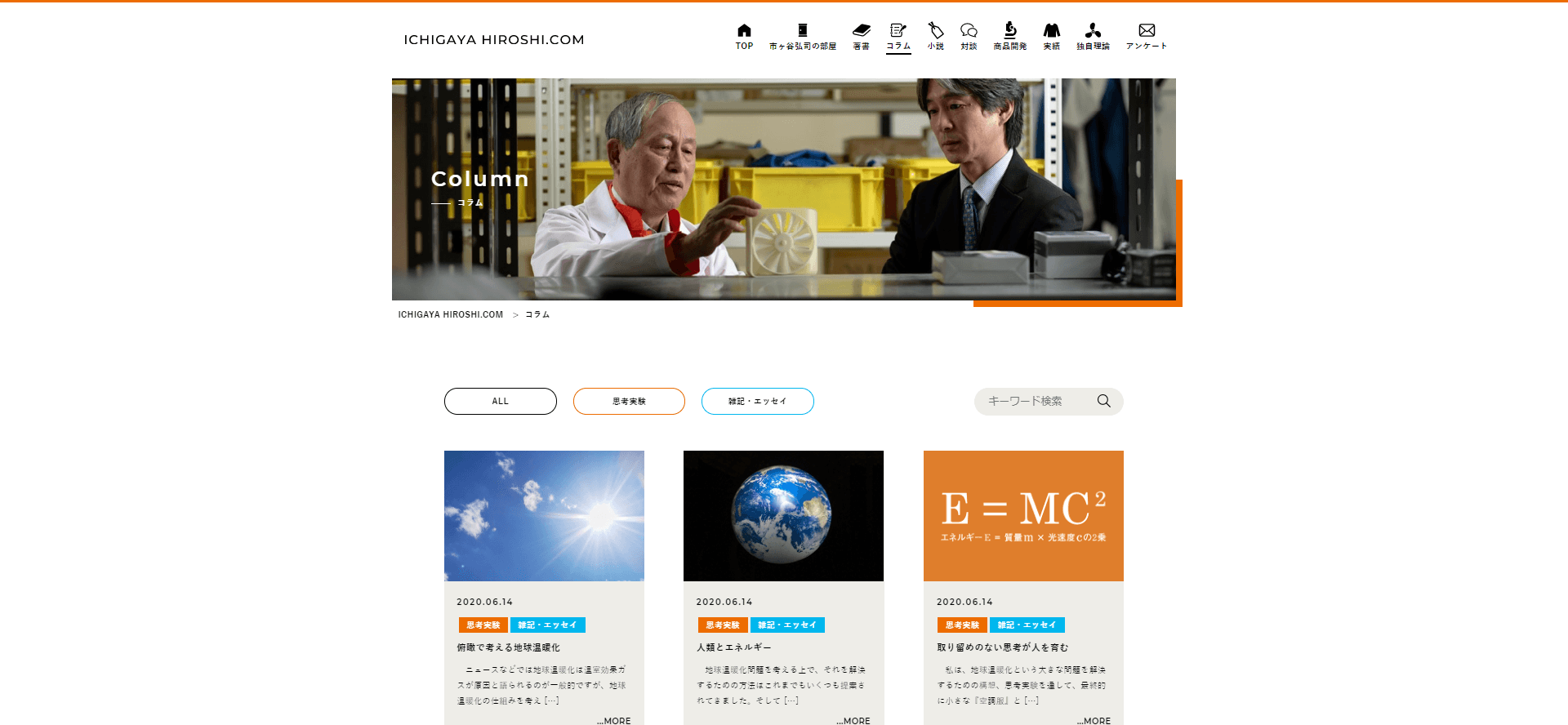Filter columns with the ALL button
Screen dimensions: 1568x725
[x=501, y=401]
